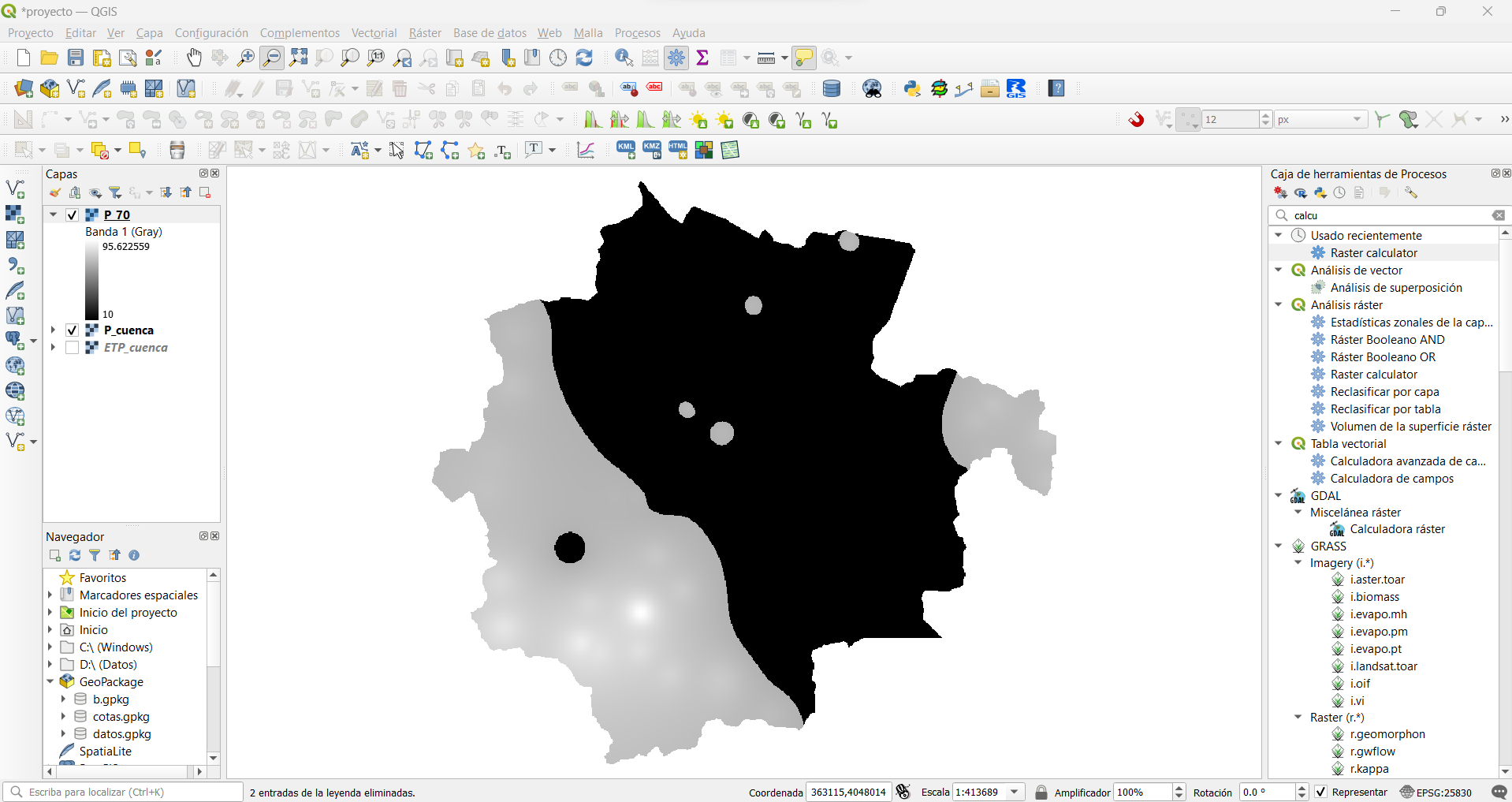Collapse the Usado recientemente group
Image resolution: width=1512 pixels, height=802 pixels.
click(x=1278, y=235)
